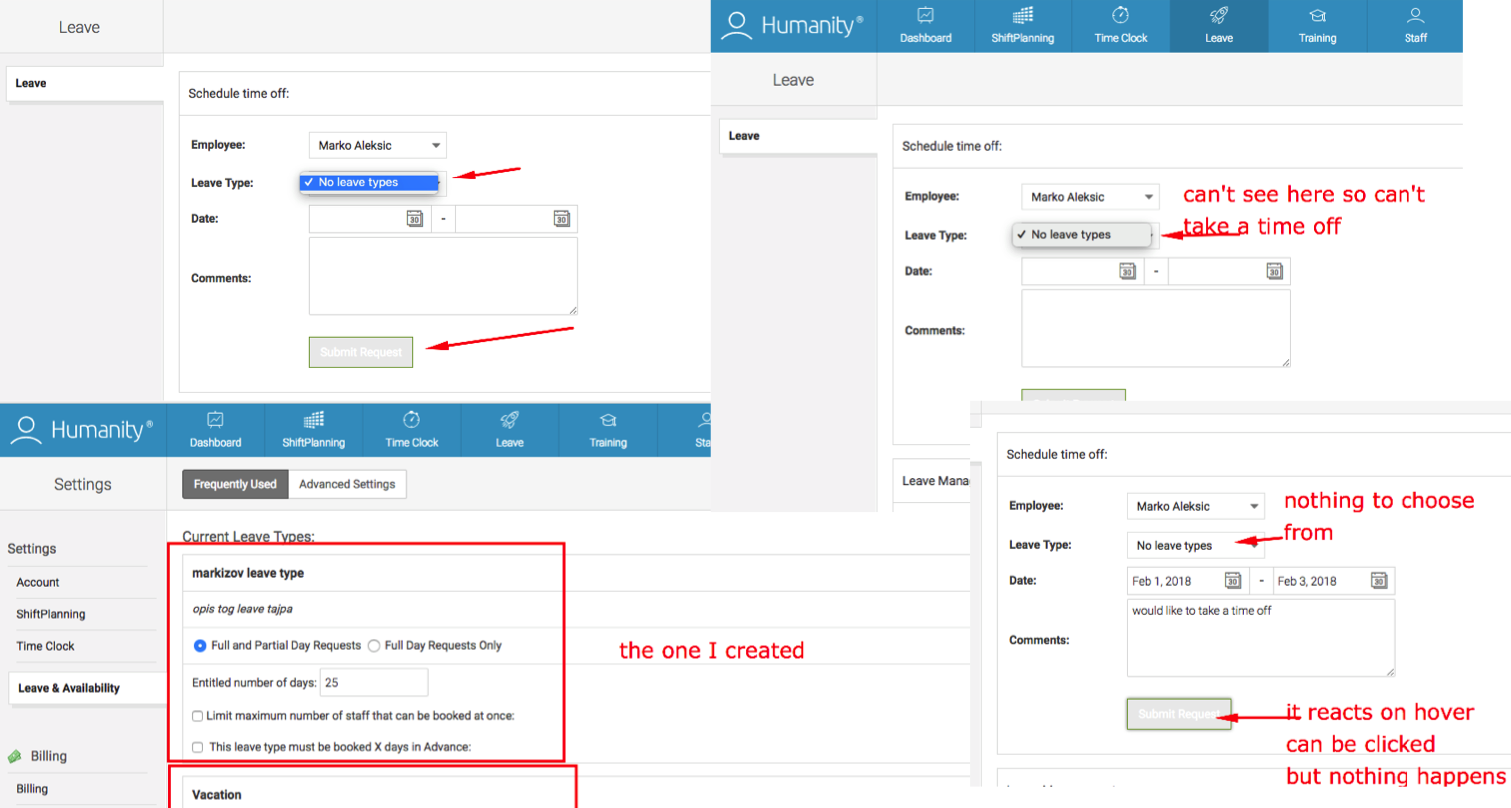1511x808 pixels.
Task: Open end date calendar icon under the Humanity Leave header
Action: pos(1275,271)
